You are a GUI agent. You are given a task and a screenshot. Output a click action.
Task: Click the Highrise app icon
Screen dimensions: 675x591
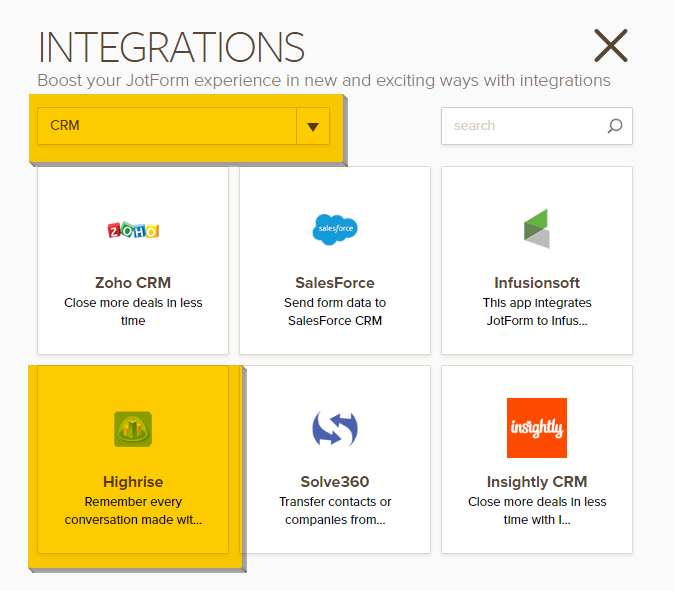coord(133,429)
